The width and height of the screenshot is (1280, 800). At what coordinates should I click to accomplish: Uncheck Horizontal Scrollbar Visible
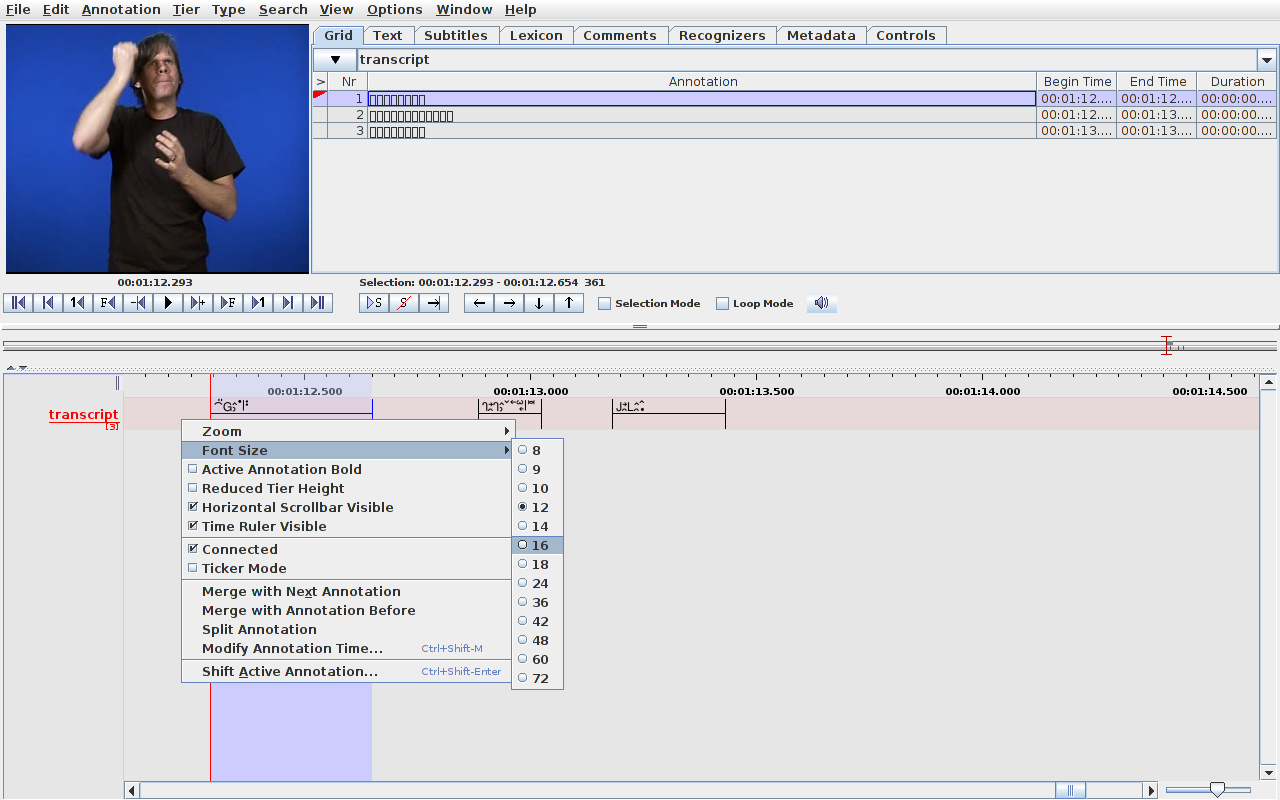[346, 508]
